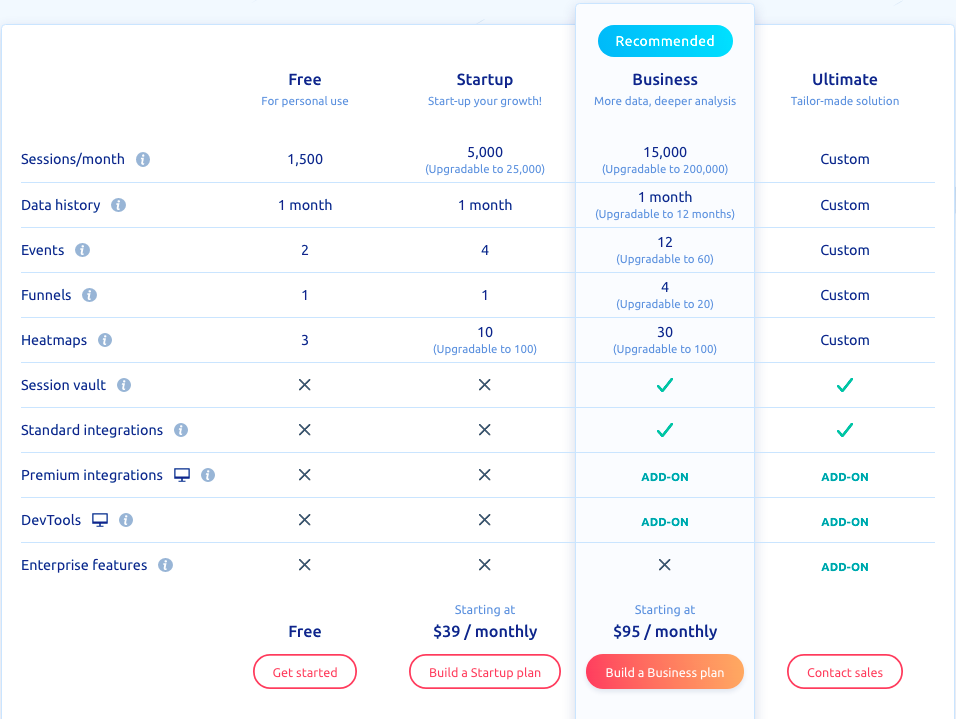956x719 pixels.
Task: Click the Funnels info icon
Action: click(x=89, y=295)
